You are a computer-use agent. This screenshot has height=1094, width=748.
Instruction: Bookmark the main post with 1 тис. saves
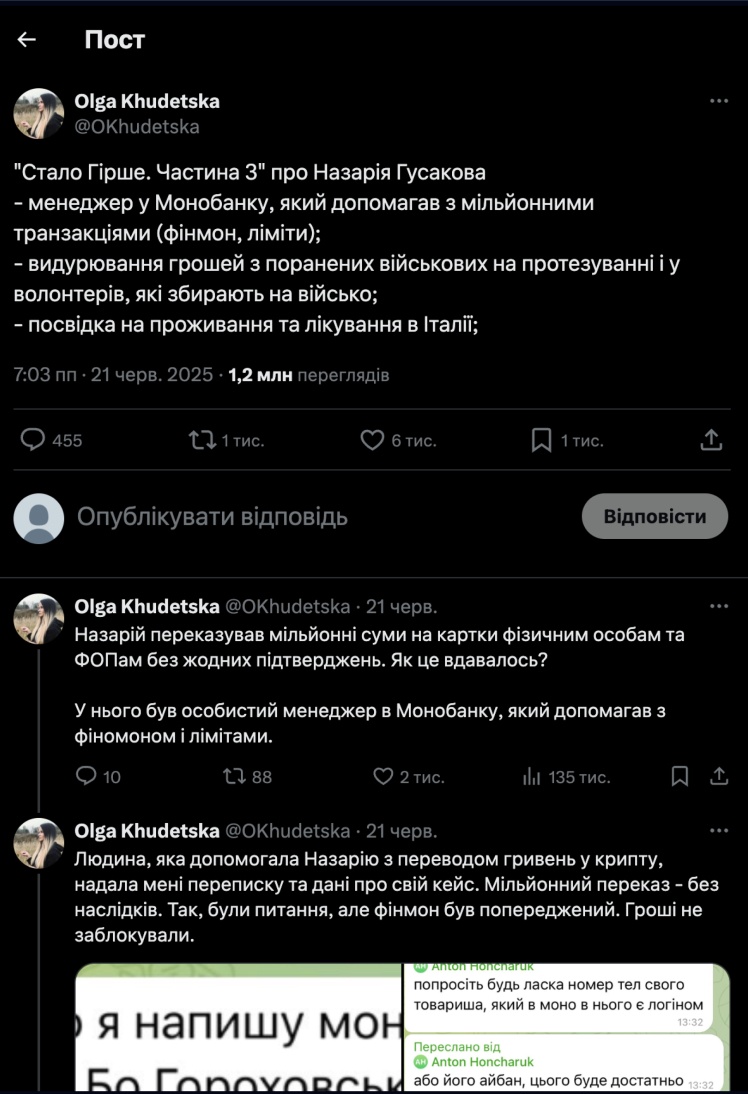point(541,440)
